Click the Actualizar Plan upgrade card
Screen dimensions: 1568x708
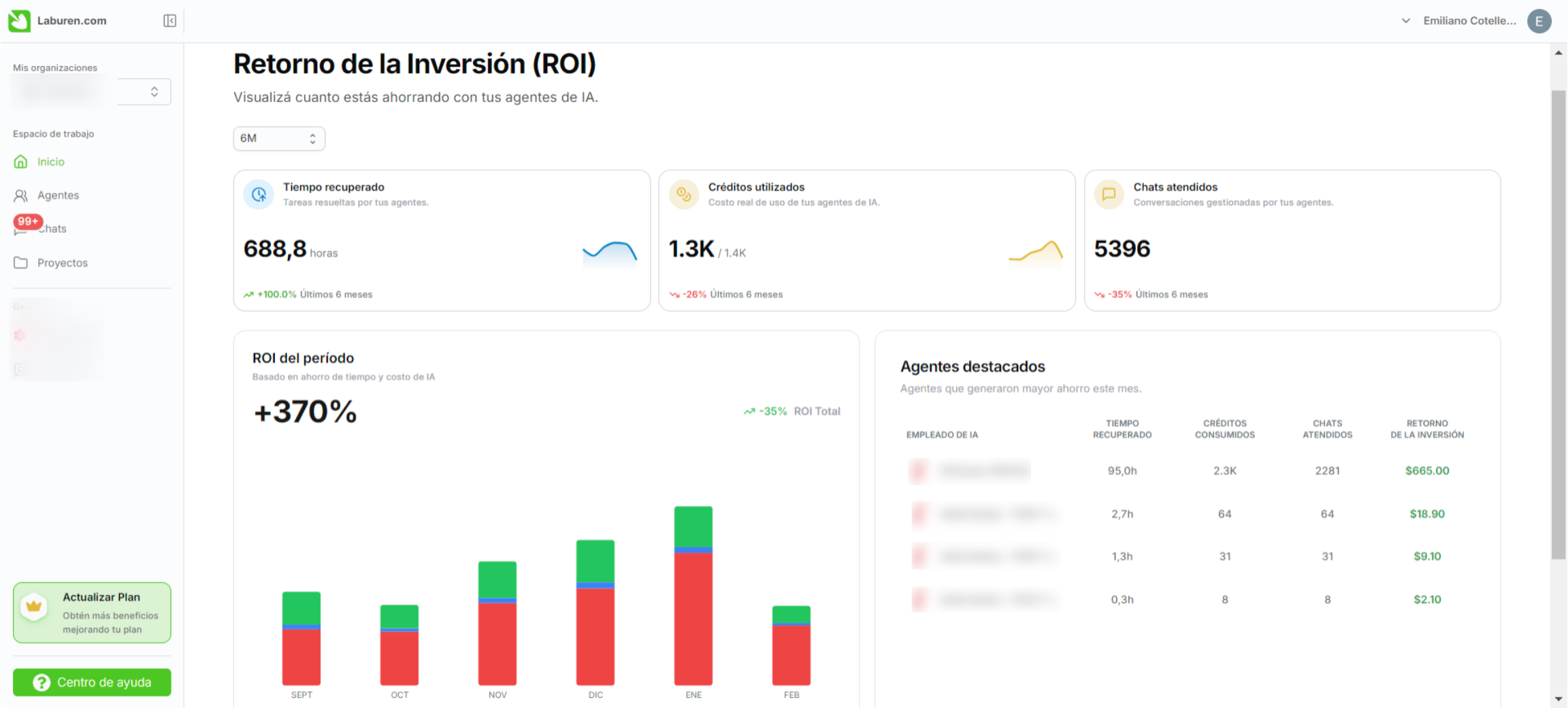92,612
